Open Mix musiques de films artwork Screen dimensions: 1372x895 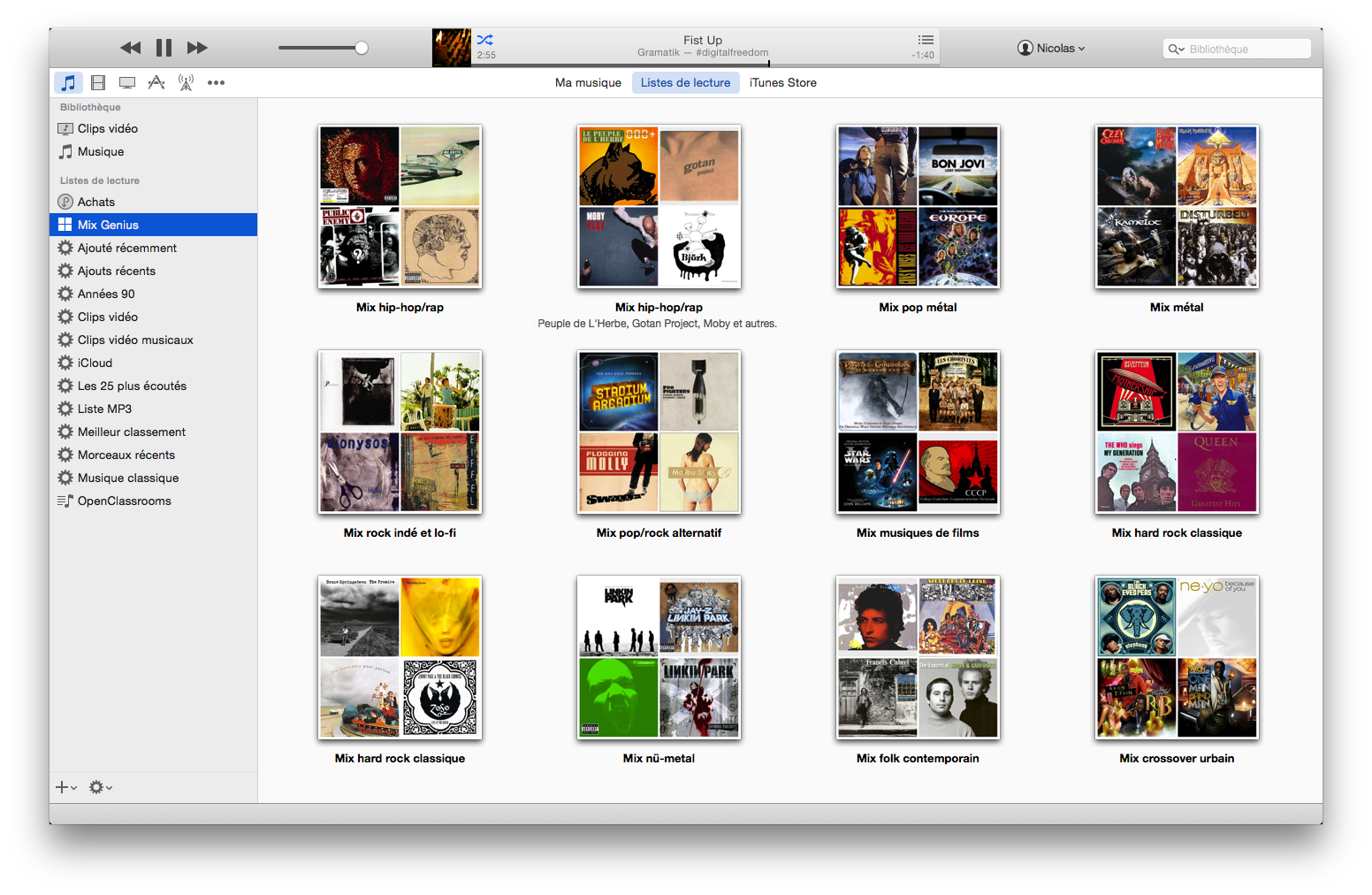918,432
